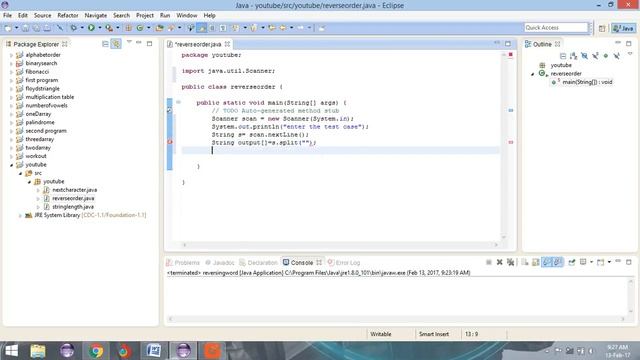Image resolution: width=640 pixels, height=360 pixels.
Task: Open the Open Console dropdown arrow
Action: pos(609,262)
